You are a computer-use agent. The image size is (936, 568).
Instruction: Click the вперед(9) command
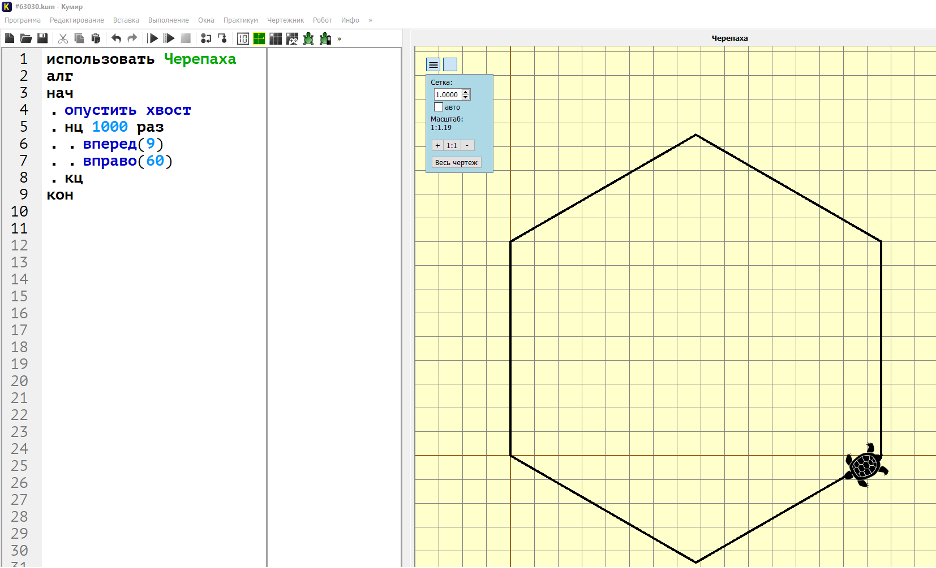tap(123, 144)
